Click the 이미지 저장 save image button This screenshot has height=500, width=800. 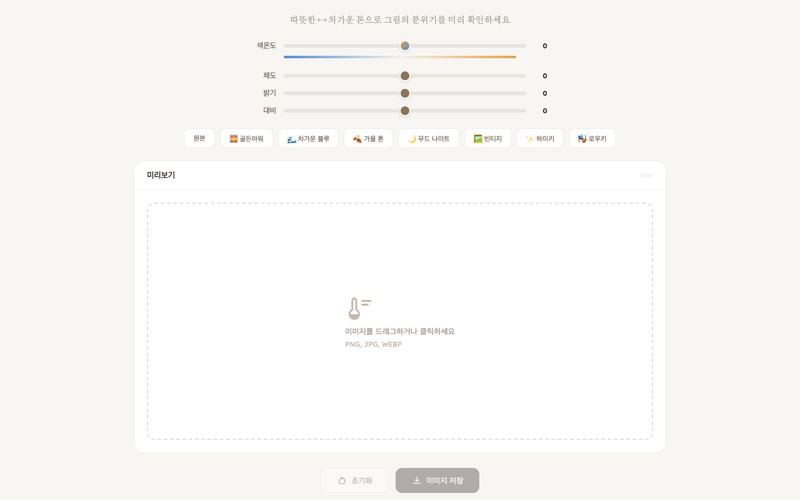(437, 481)
